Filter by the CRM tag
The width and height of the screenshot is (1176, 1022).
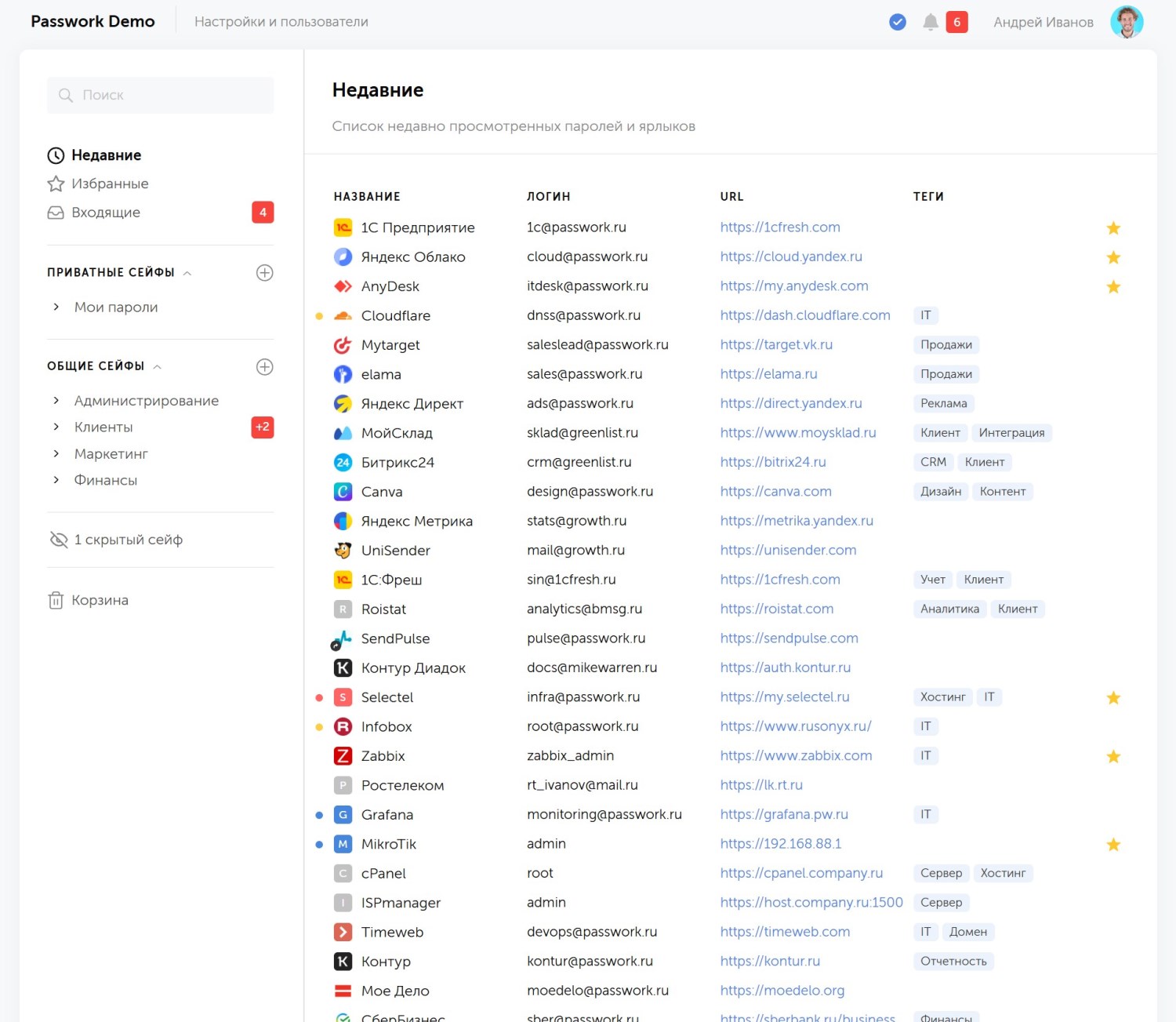(933, 462)
